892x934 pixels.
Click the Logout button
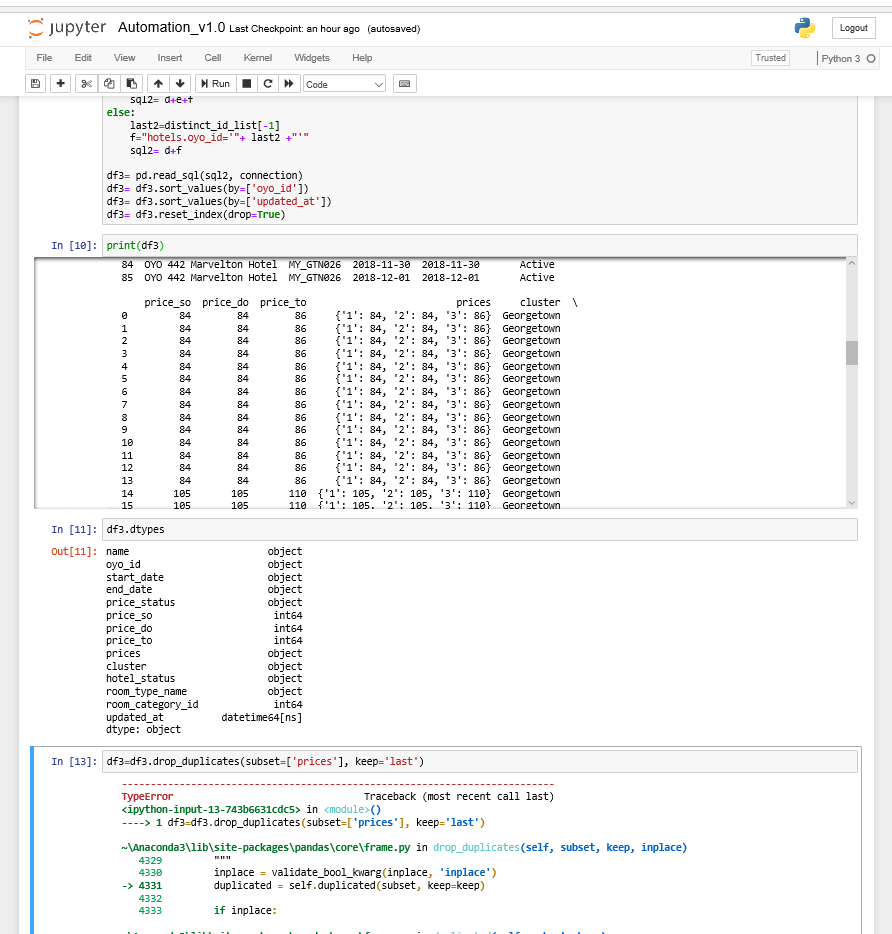(853, 27)
